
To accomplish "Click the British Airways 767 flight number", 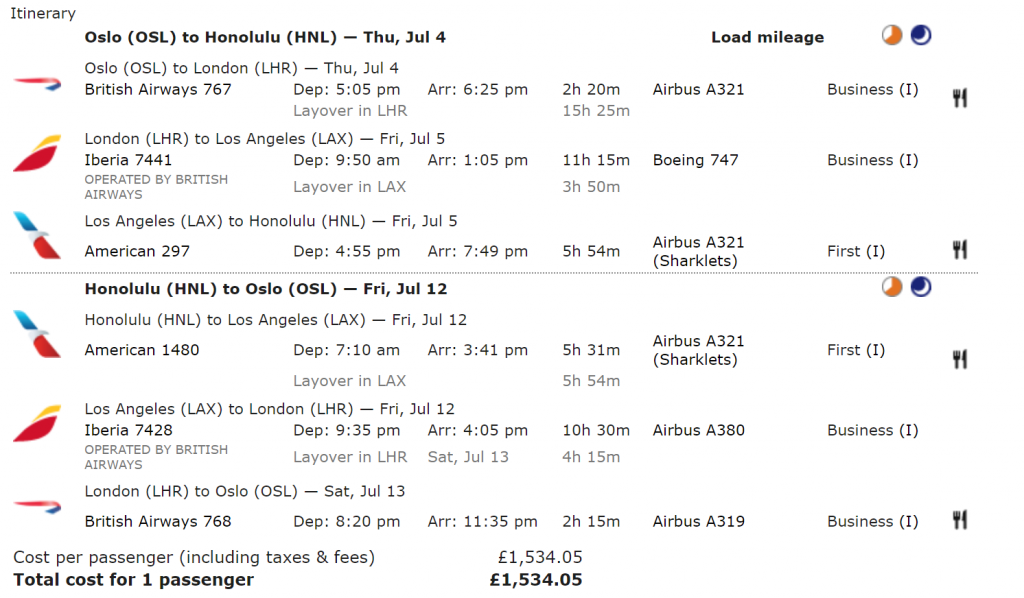I will click(158, 89).
